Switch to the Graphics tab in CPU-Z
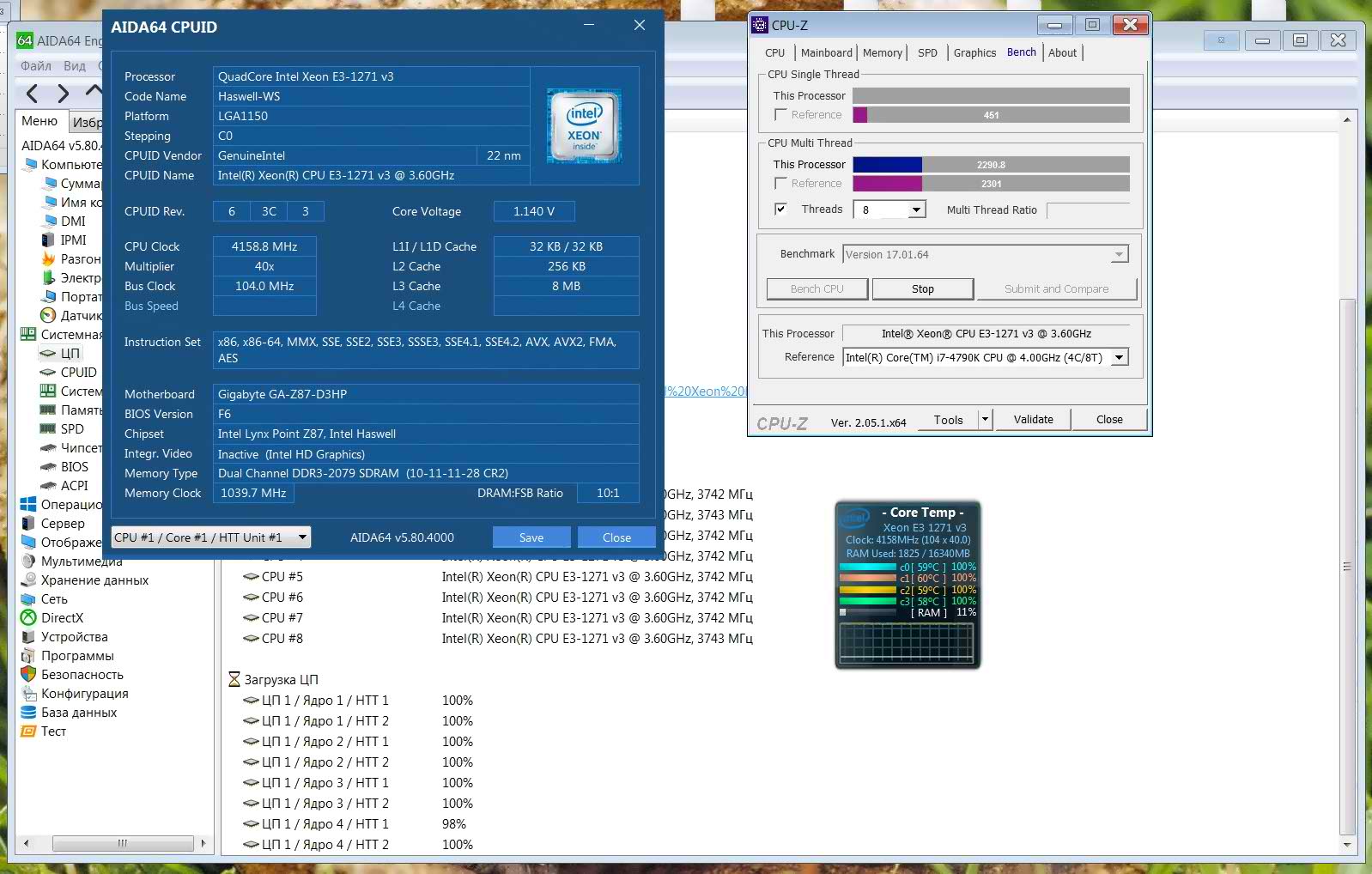The height and width of the screenshot is (874, 1372). [975, 52]
